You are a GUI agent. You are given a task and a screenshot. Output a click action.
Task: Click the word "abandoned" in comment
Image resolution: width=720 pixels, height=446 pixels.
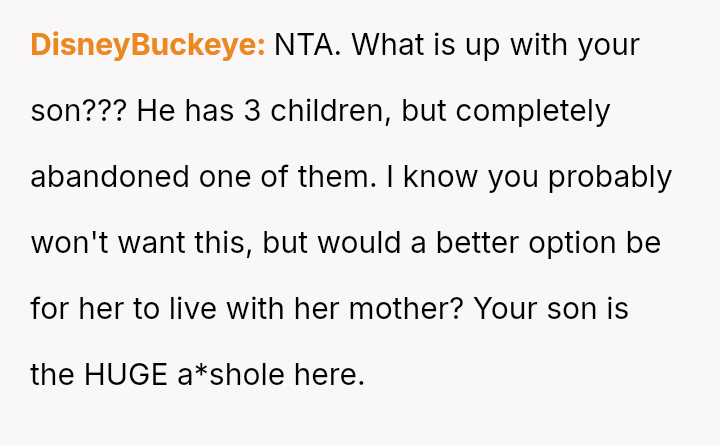click(110, 177)
